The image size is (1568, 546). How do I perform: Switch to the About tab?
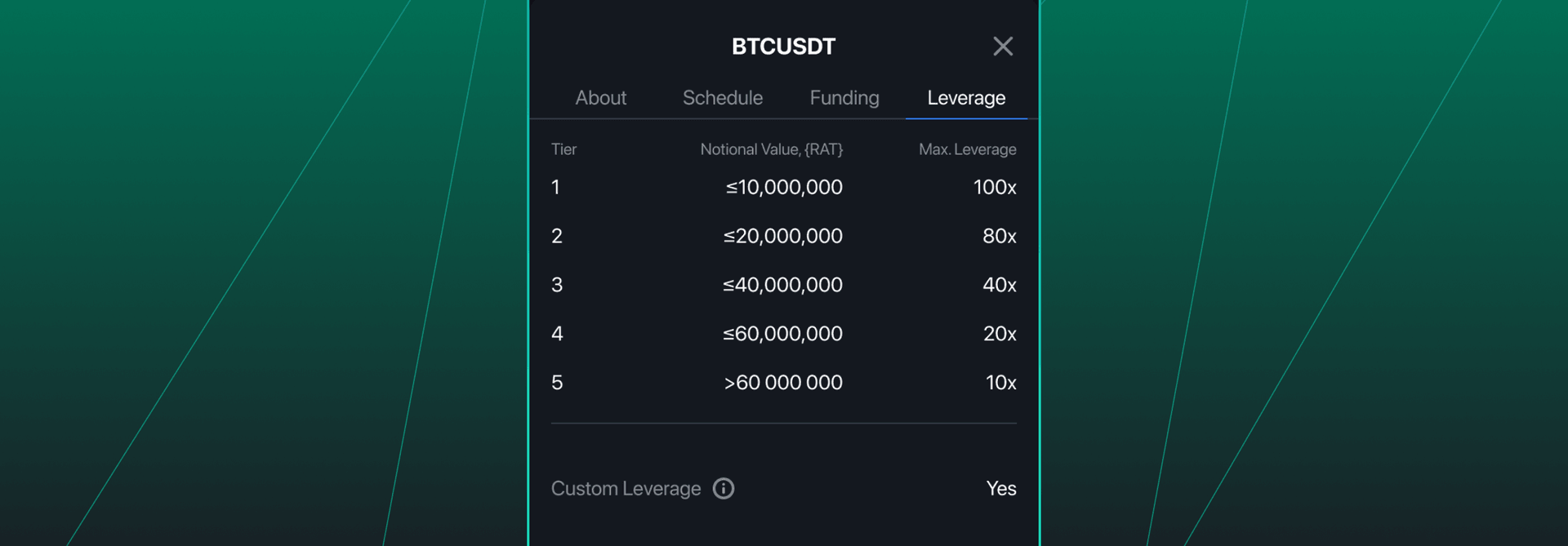600,98
